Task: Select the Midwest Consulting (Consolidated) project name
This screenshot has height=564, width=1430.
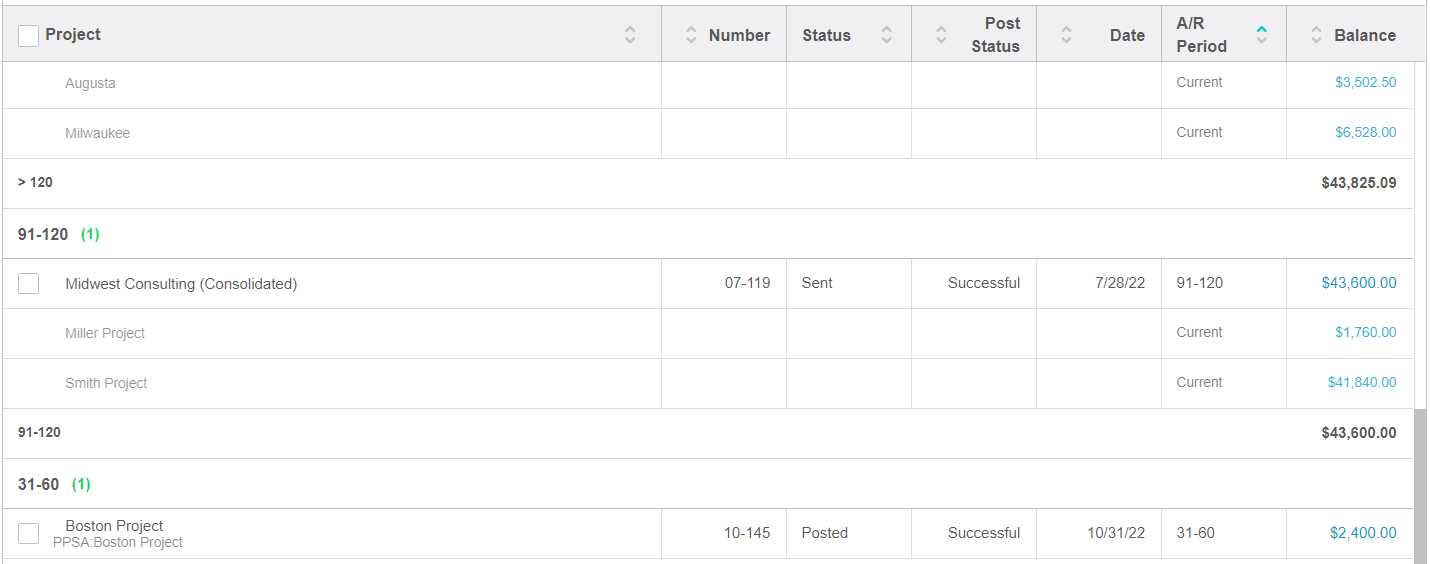Action: pyautogui.click(x=181, y=284)
